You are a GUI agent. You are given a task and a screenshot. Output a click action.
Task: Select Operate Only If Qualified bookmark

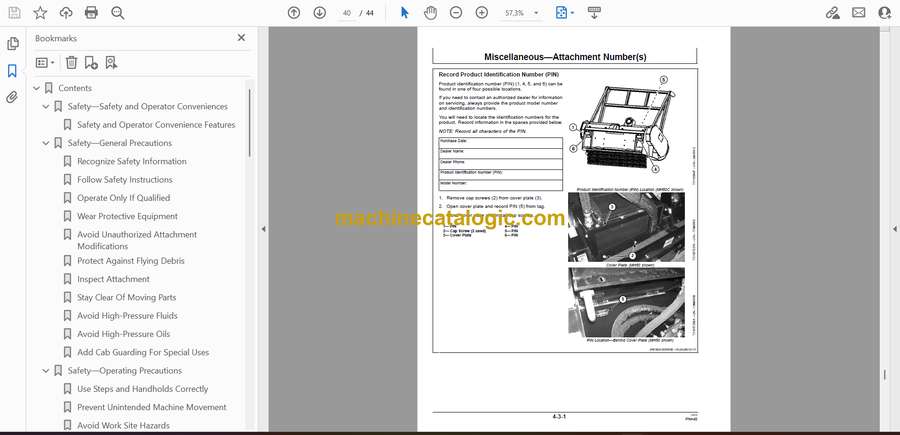tap(123, 198)
